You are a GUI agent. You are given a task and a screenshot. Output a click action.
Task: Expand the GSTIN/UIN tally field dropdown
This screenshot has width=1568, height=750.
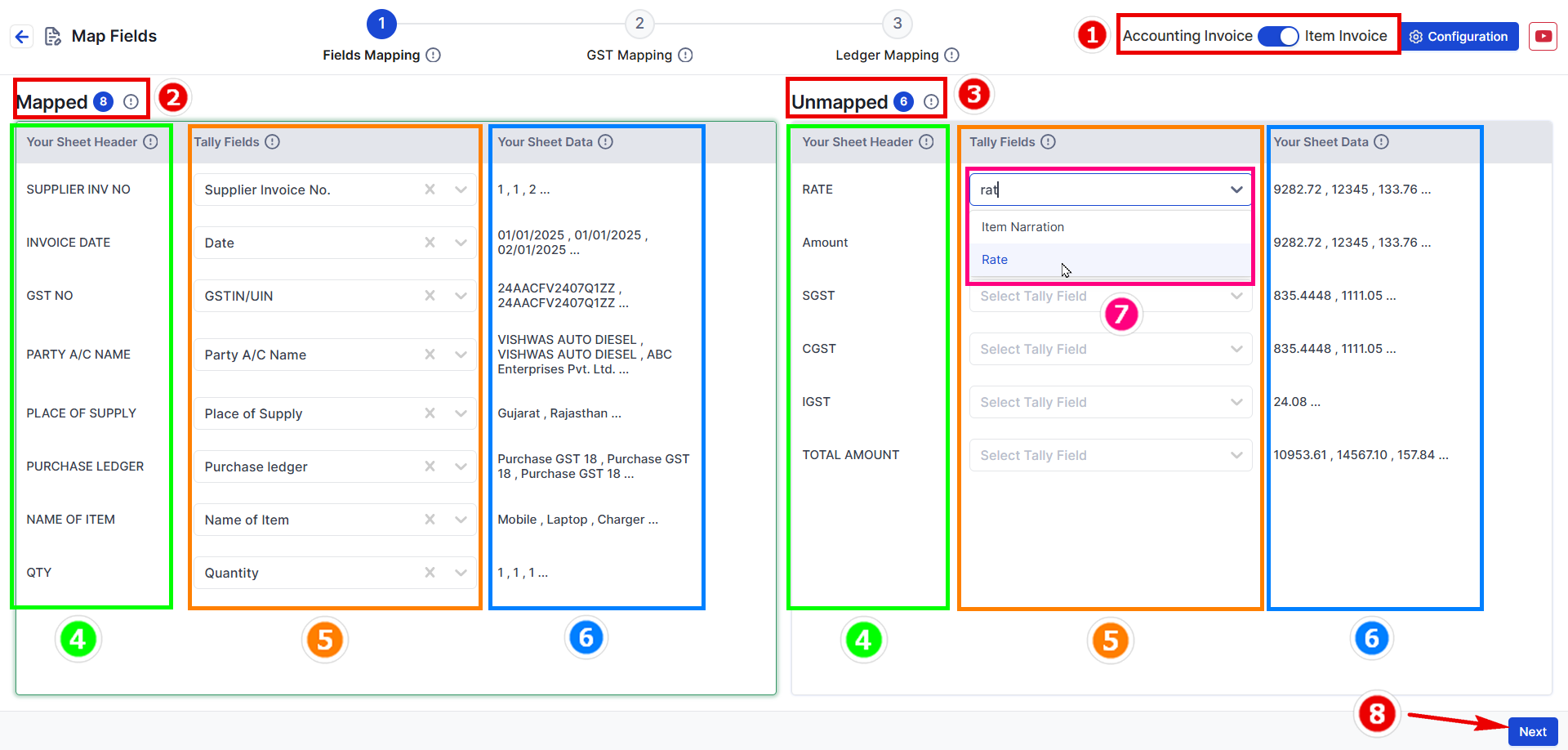461,296
